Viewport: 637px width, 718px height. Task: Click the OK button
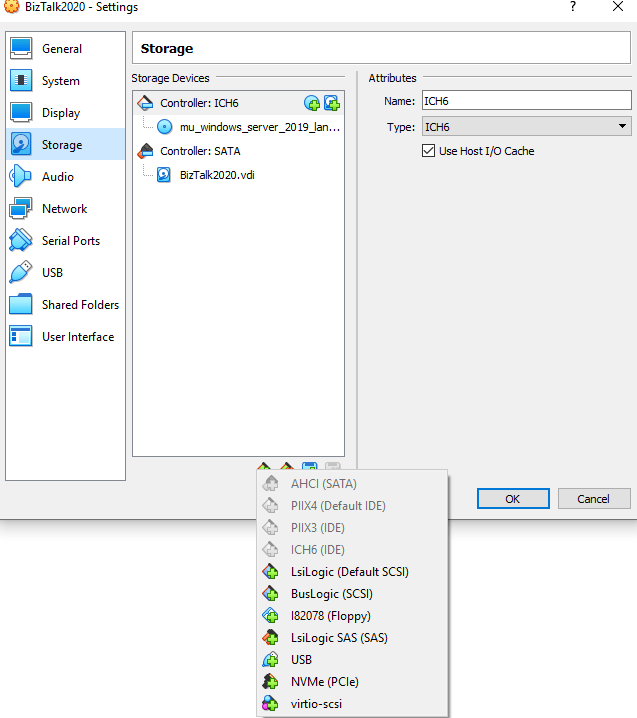click(513, 499)
